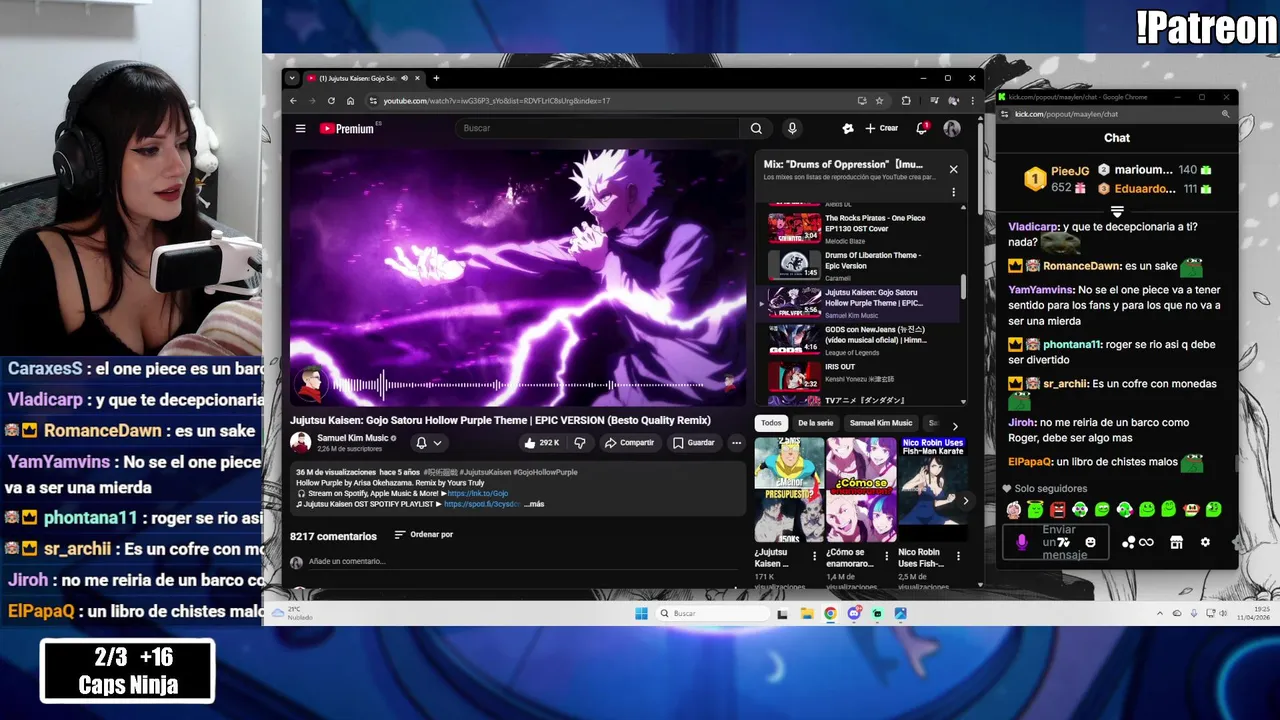The image size is (1280, 720).
Task: Bookmark this page with the star icon
Action: point(879,100)
